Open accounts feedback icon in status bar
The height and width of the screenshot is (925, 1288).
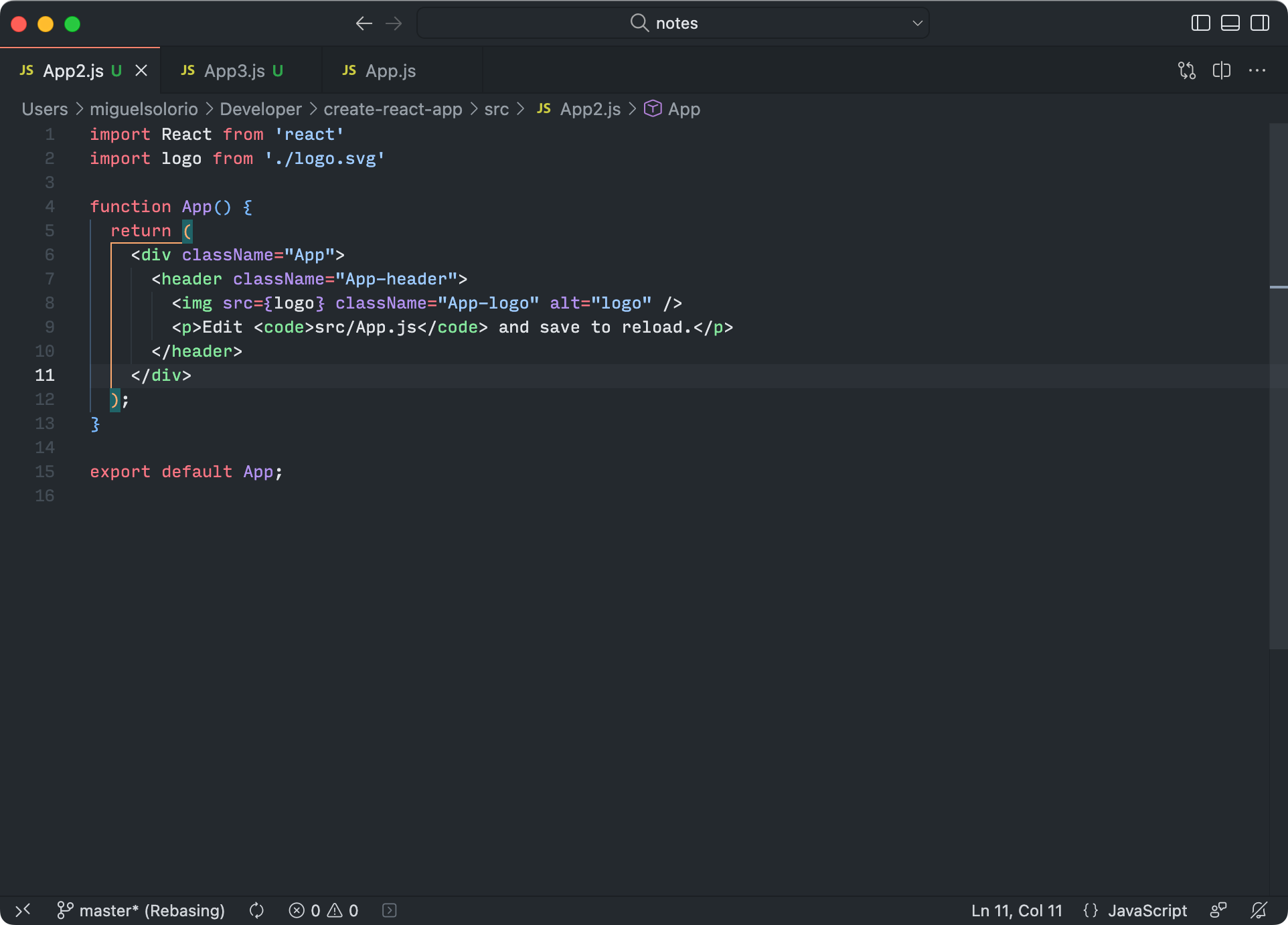point(1217,910)
